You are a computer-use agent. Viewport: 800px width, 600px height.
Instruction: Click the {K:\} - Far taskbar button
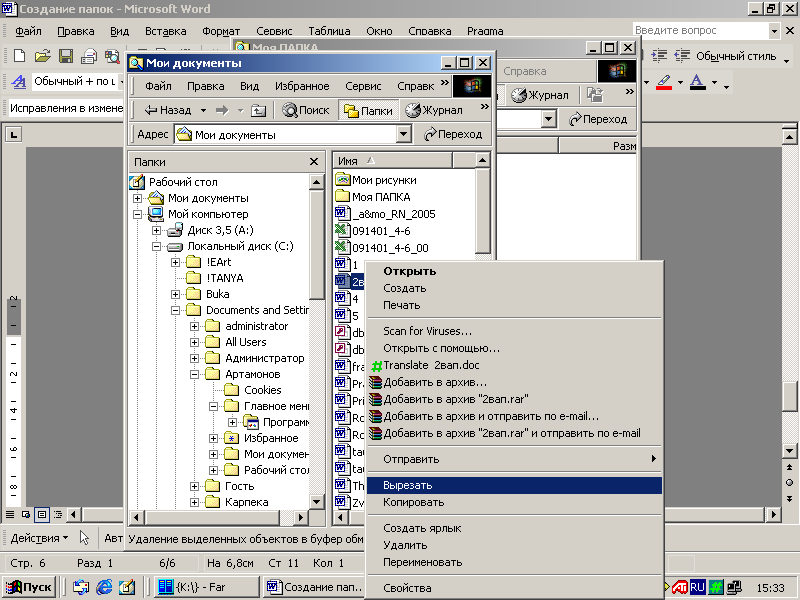[x=206, y=587]
